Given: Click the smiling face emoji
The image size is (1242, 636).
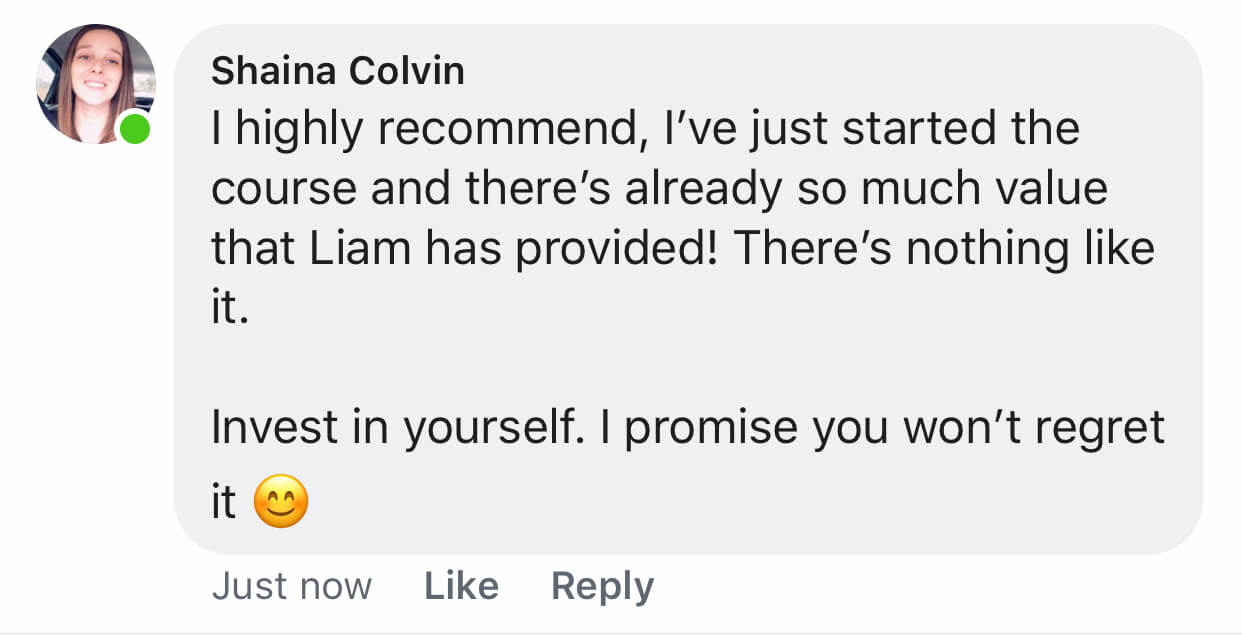Looking at the screenshot, I should (x=281, y=503).
